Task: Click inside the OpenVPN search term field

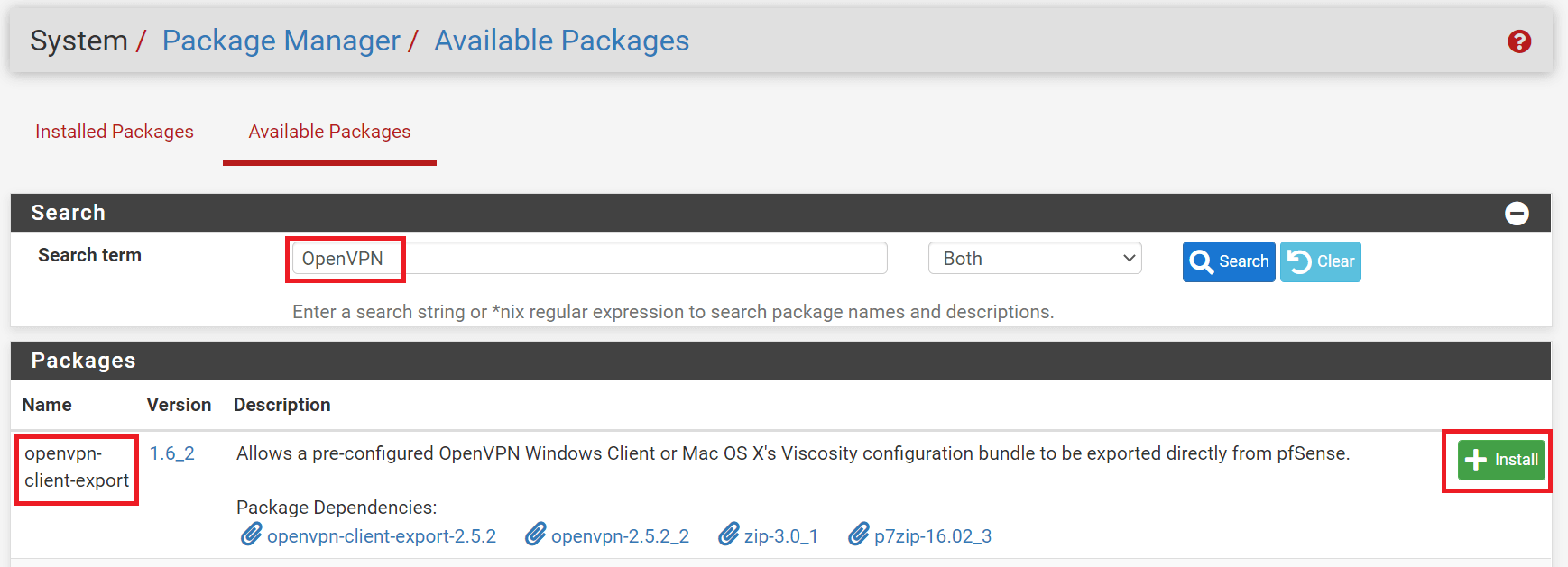Action: [586, 258]
